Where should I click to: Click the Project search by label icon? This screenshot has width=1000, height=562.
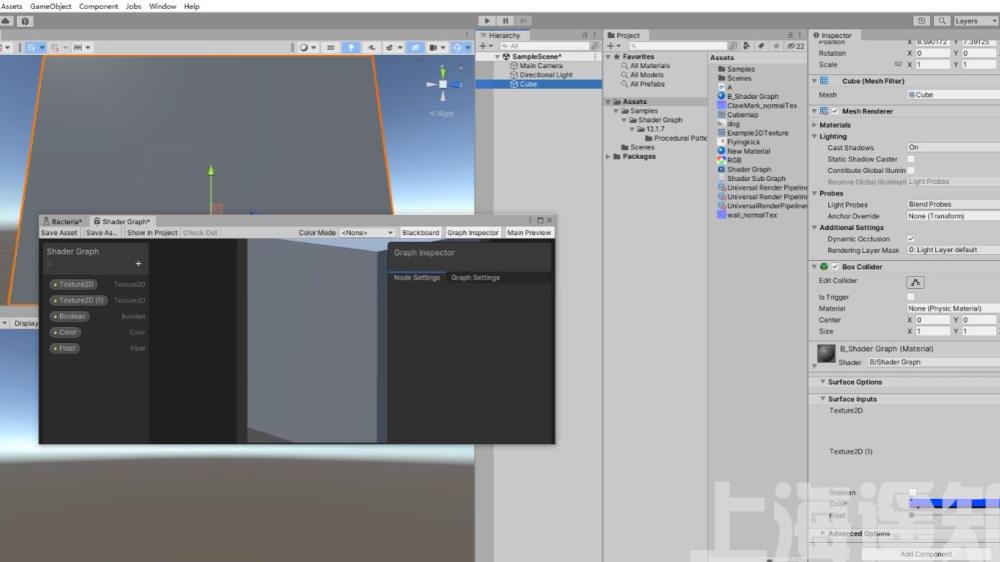point(761,46)
